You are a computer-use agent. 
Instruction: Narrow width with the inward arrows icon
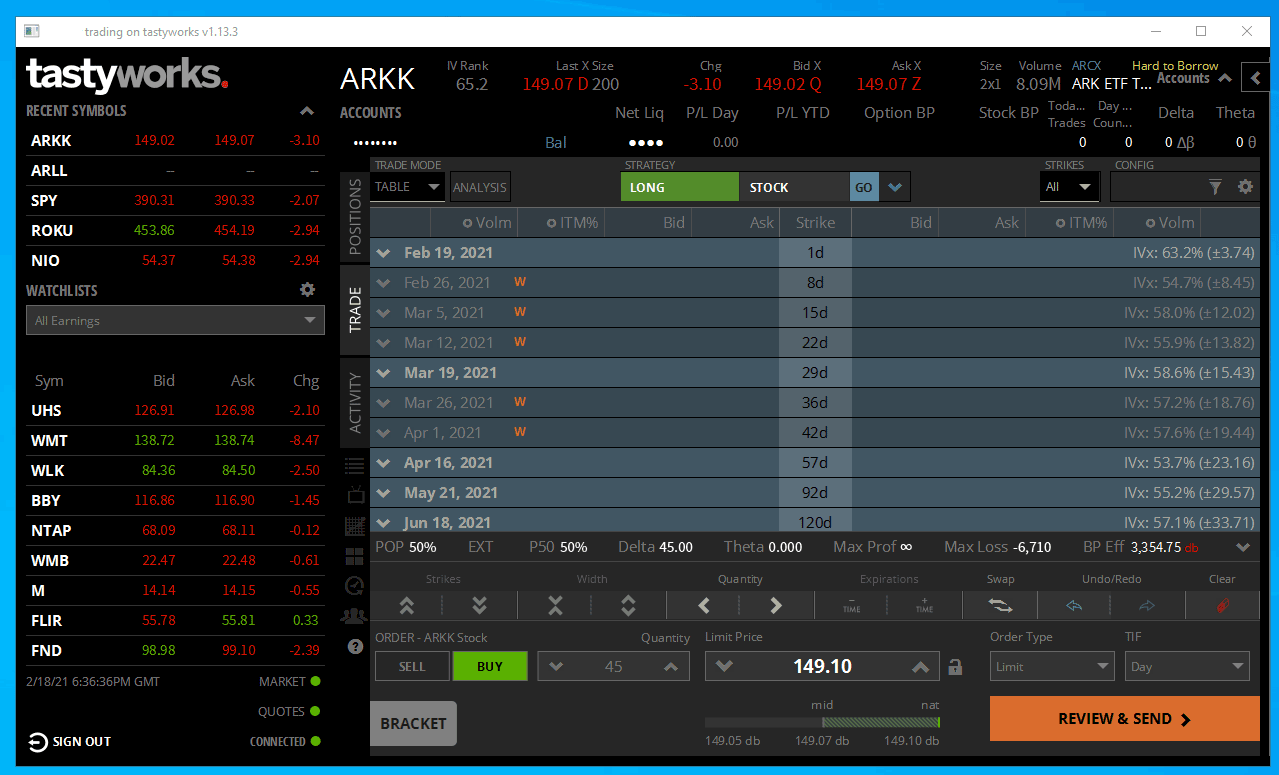555,605
